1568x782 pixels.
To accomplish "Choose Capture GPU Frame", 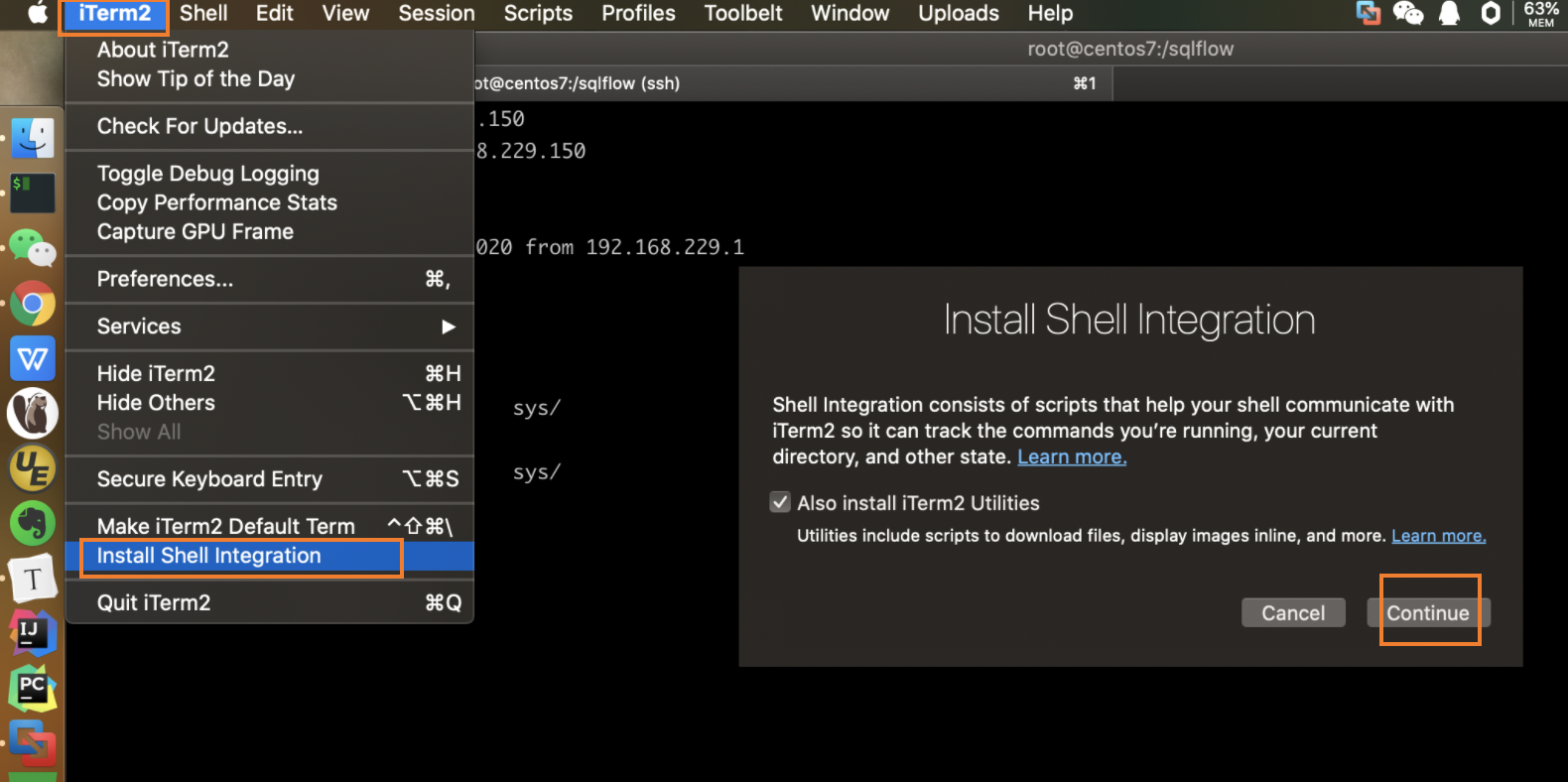I will [269, 231].
